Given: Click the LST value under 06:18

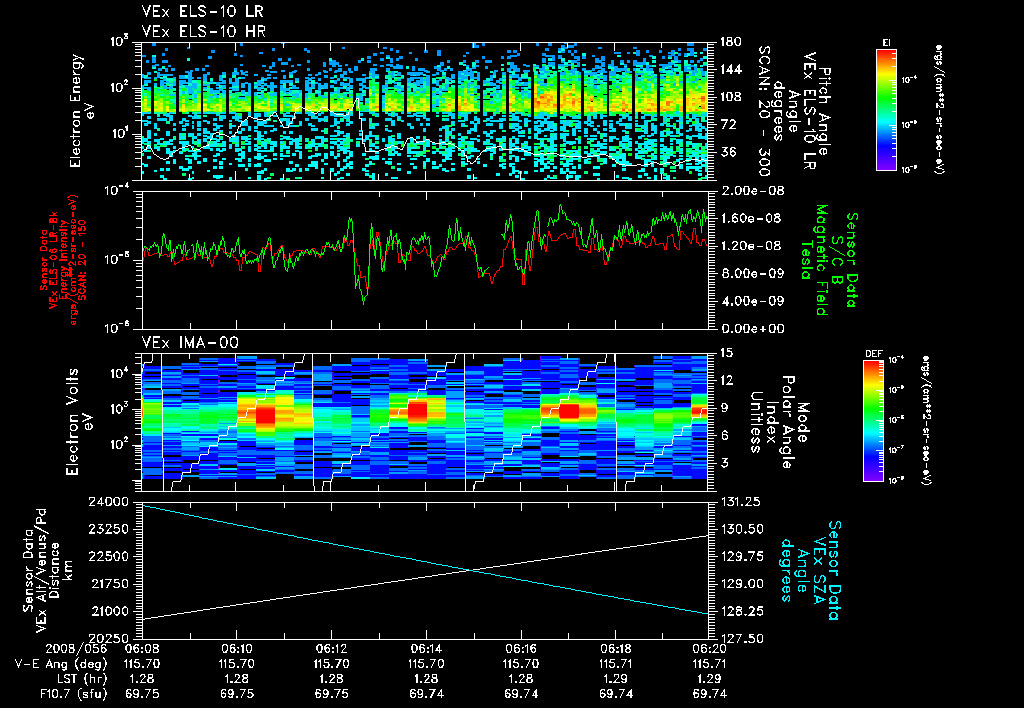Looking at the screenshot, I should tap(615, 679).
